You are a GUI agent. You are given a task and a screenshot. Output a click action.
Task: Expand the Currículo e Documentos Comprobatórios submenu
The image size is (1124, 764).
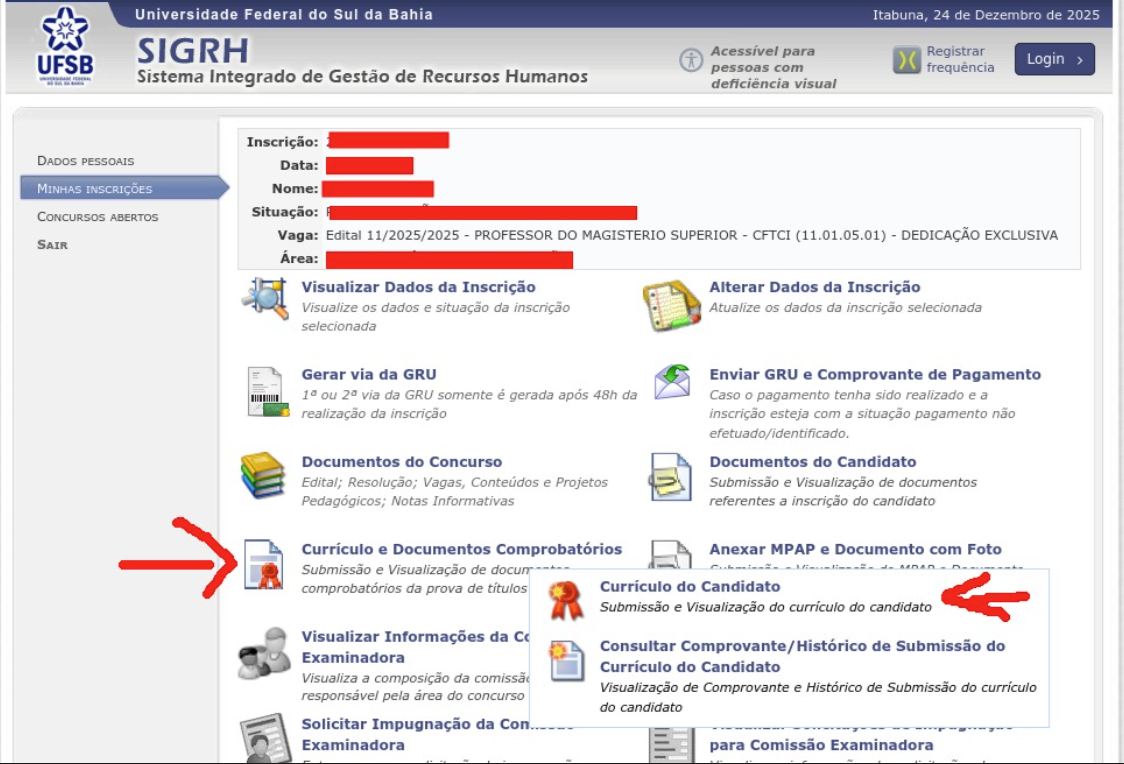(461, 549)
